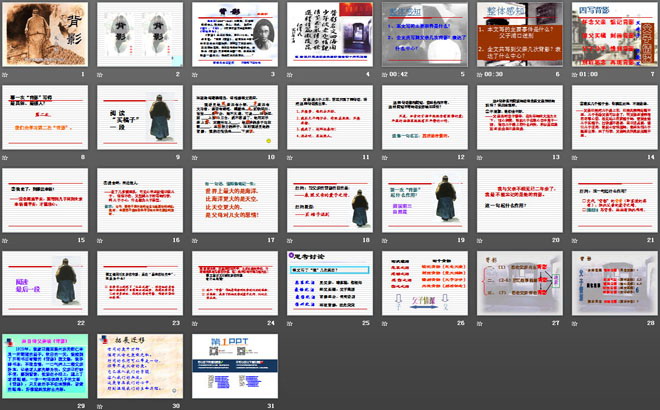Select slide 9 thumbnail with back-view figure
This screenshot has width=660, height=410.
(x=141, y=117)
